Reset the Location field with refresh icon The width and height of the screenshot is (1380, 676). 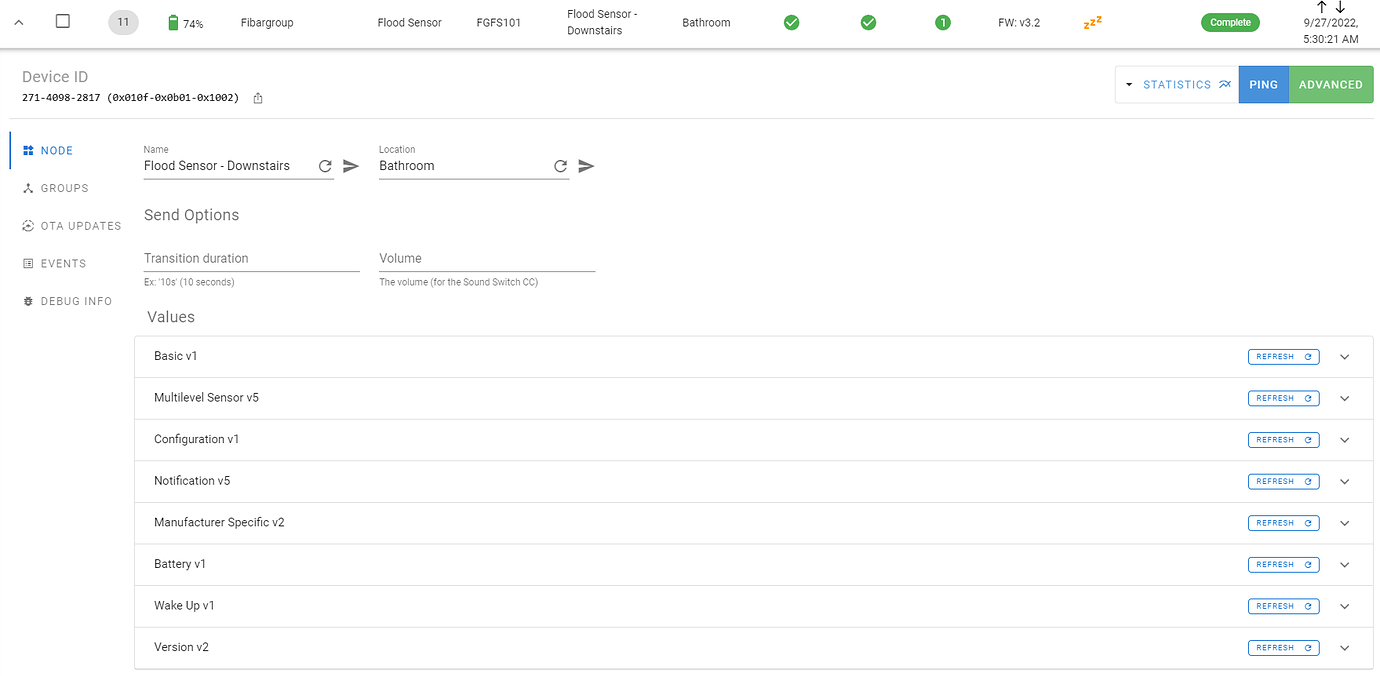[560, 166]
